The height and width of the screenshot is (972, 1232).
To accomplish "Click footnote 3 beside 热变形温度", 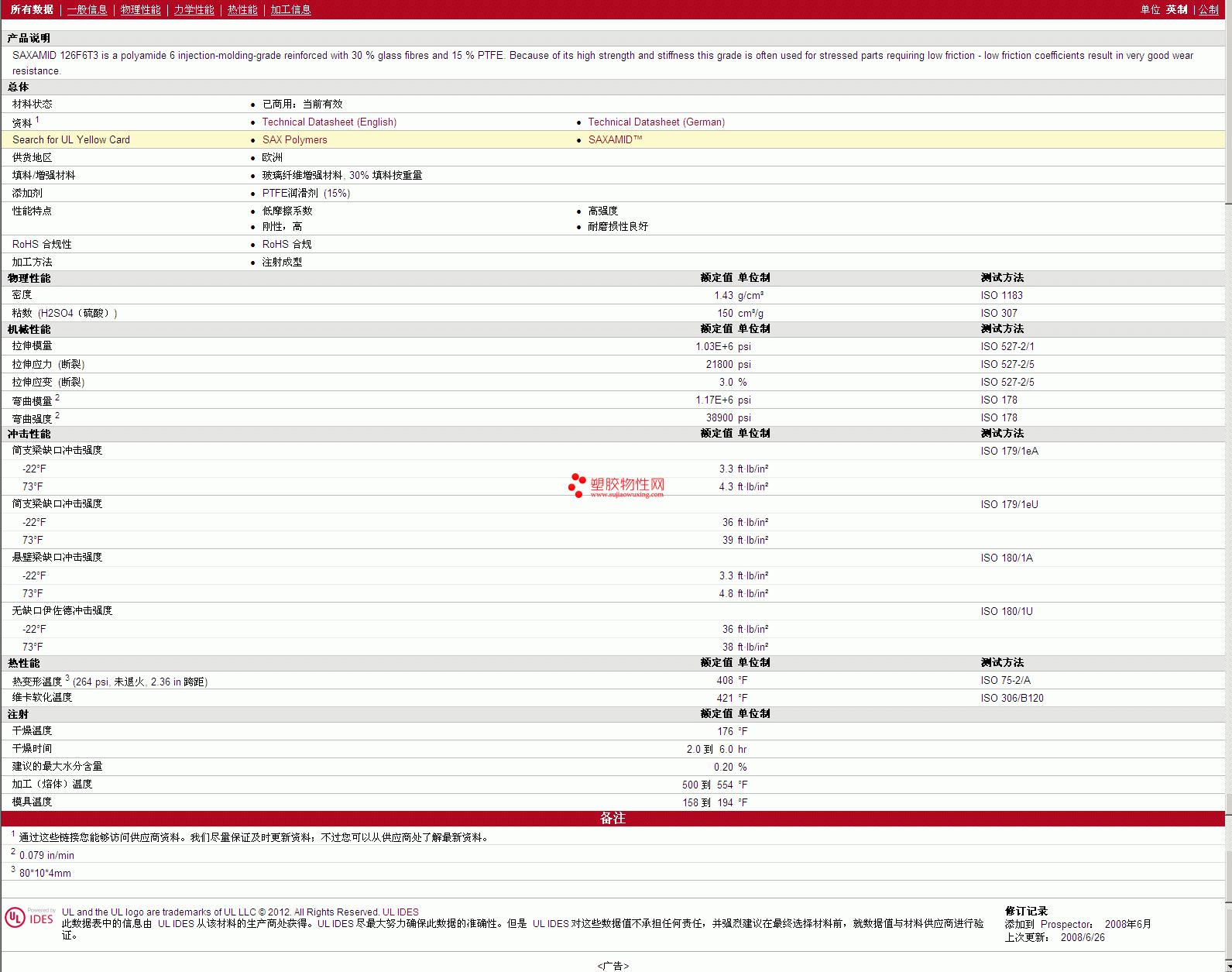I will [x=67, y=678].
